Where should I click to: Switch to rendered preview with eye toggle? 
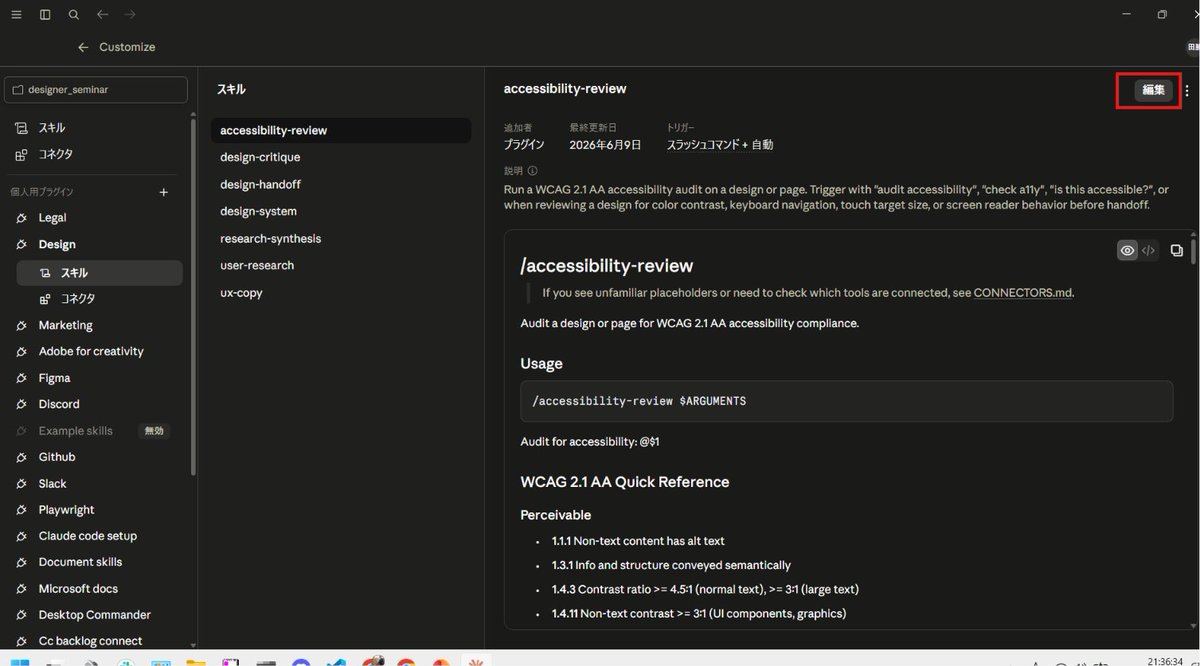point(1127,251)
